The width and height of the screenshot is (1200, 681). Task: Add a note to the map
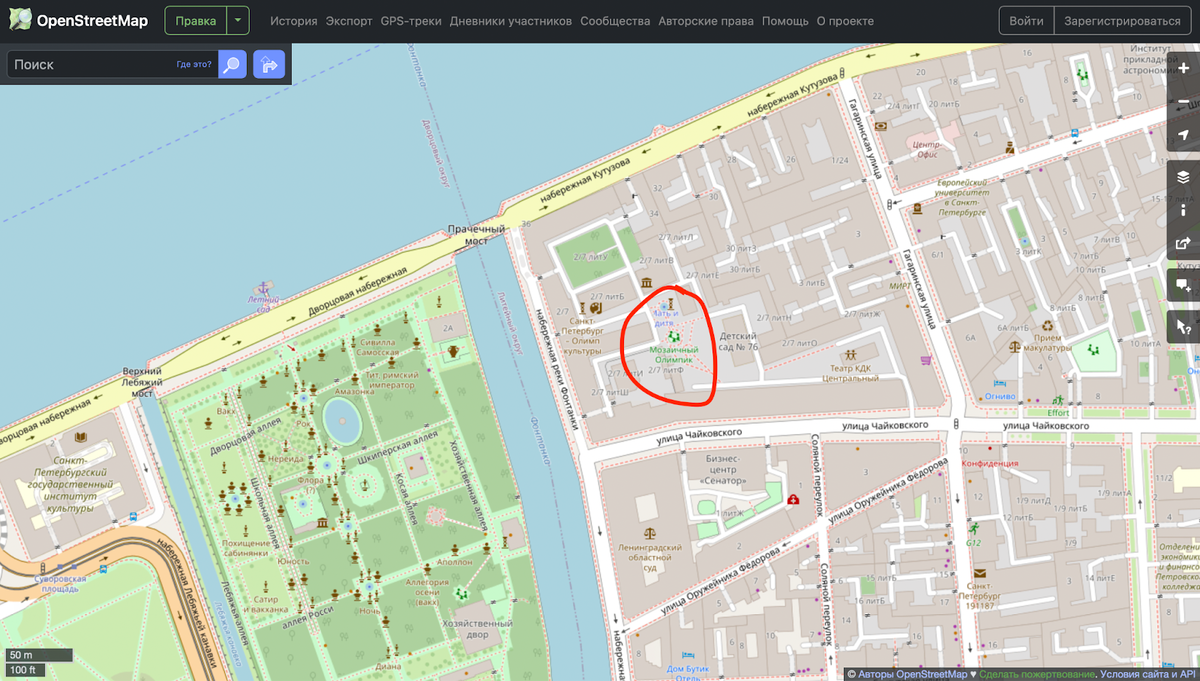tap(1183, 285)
